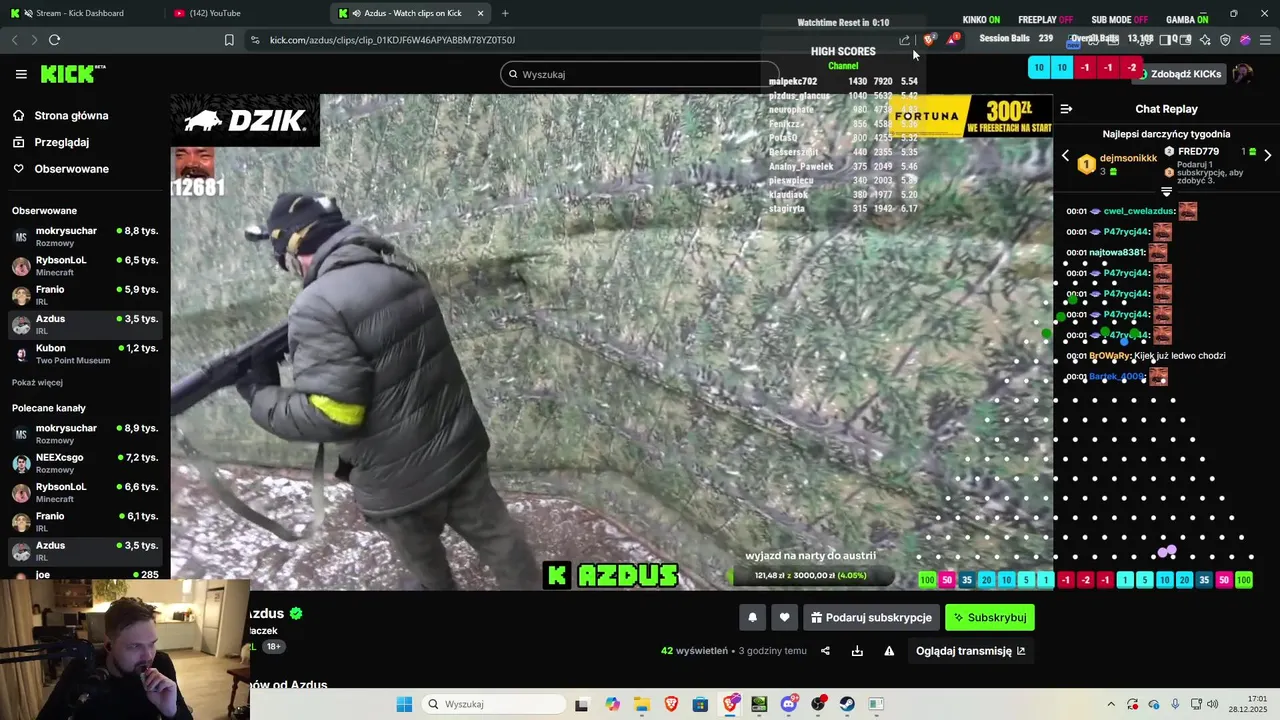Click the Podaruj subskrypcje button

click(871, 618)
